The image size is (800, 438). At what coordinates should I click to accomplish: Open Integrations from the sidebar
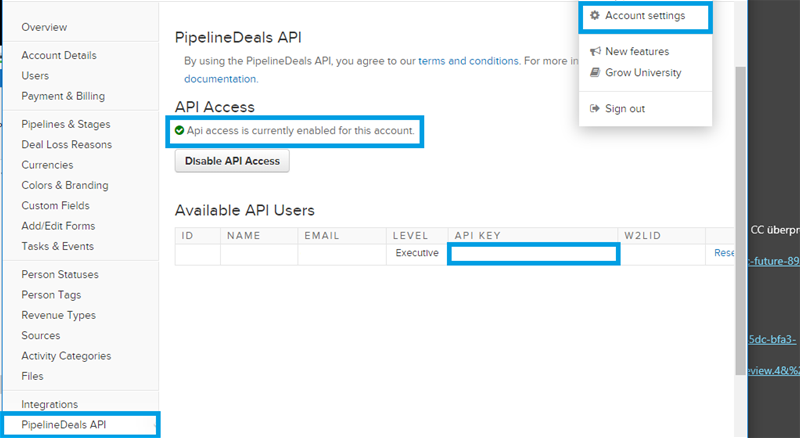(49, 404)
